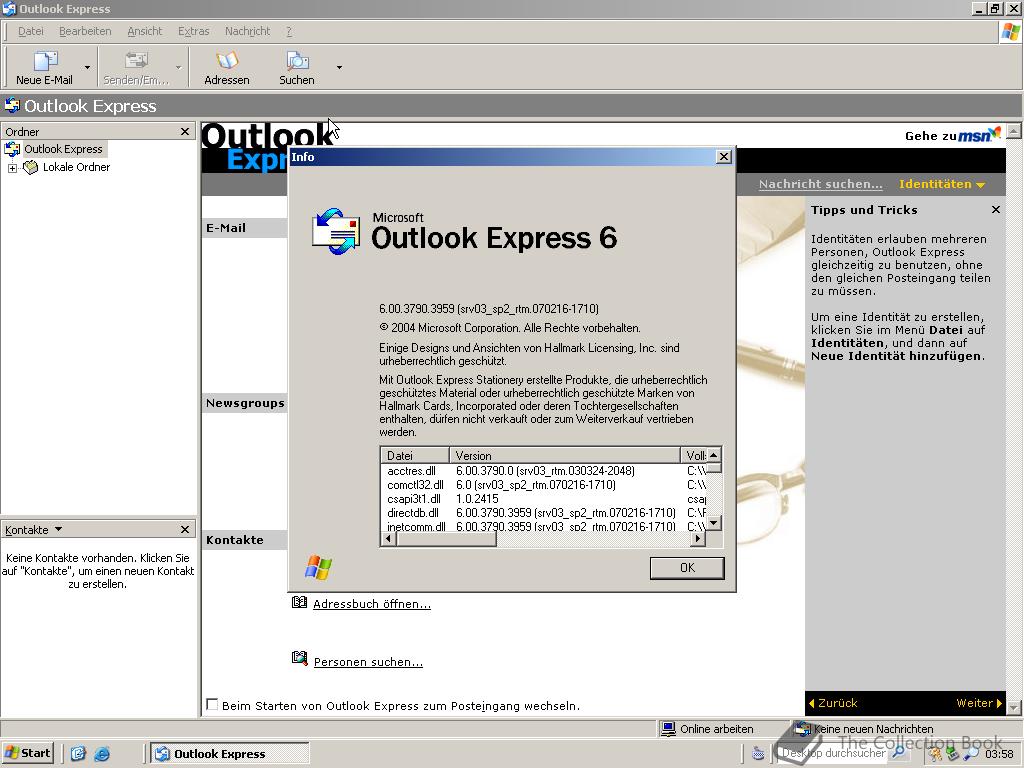Select Outlook Express in the folder tree
This screenshot has height=768, width=1024.
point(63,149)
